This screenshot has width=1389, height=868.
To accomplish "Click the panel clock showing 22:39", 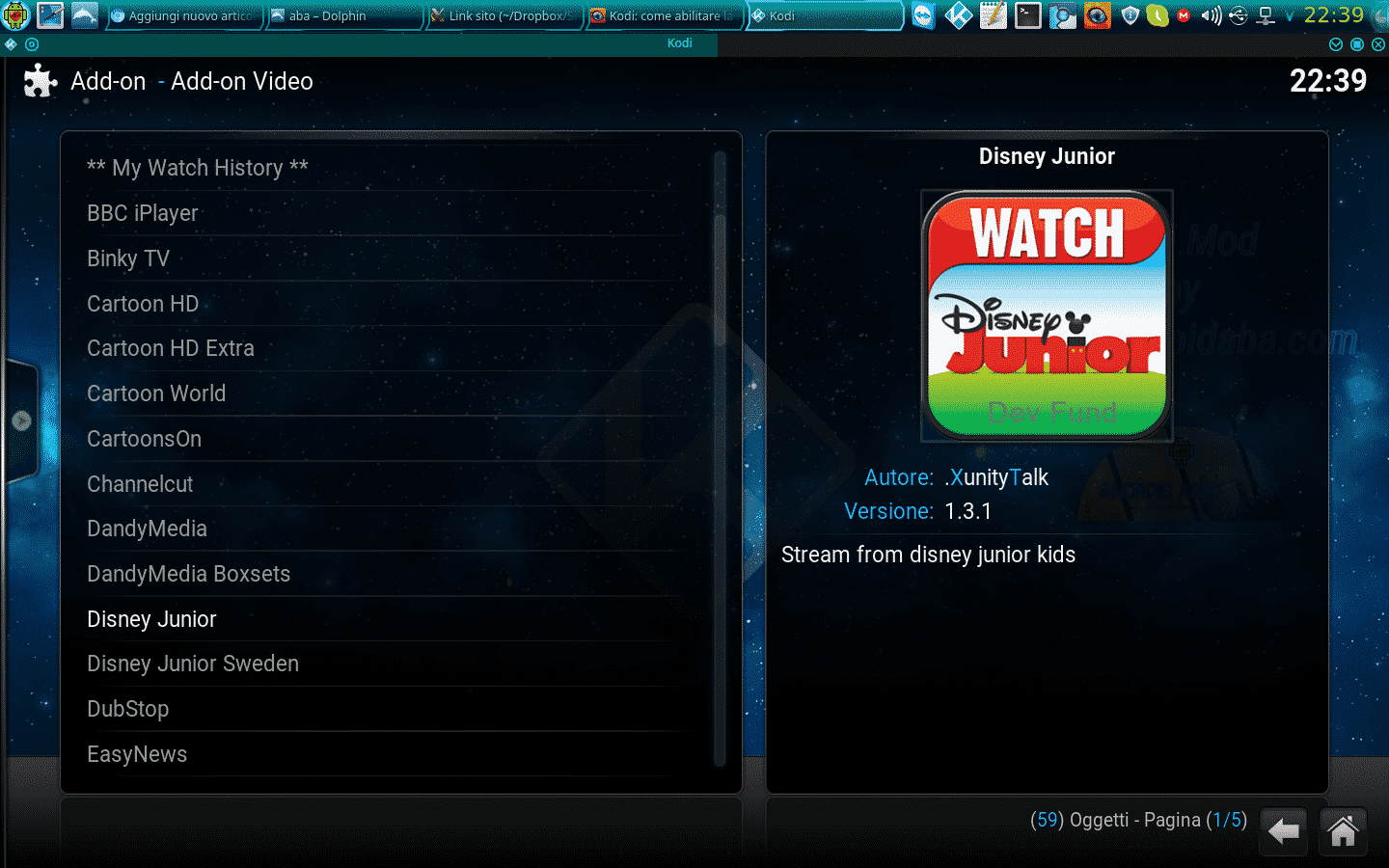I will click(1334, 15).
